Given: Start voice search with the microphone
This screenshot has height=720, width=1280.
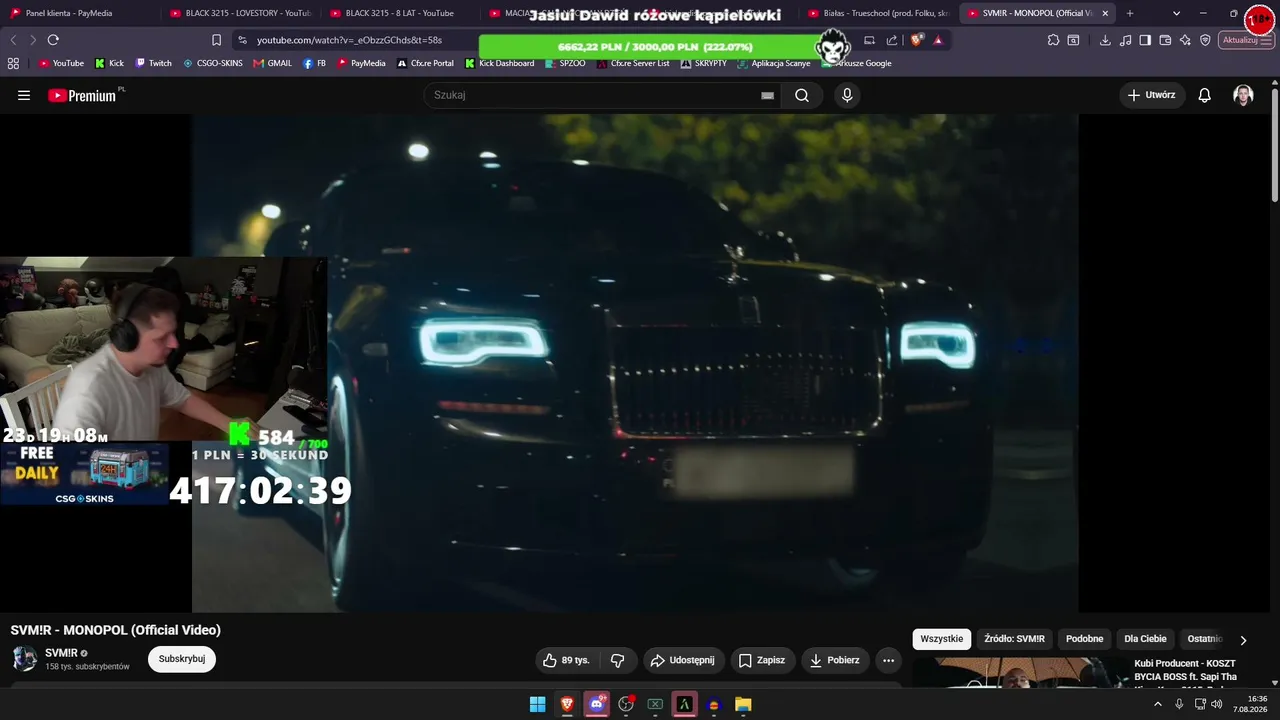Looking at the screenshot, I should pos(847,95).
